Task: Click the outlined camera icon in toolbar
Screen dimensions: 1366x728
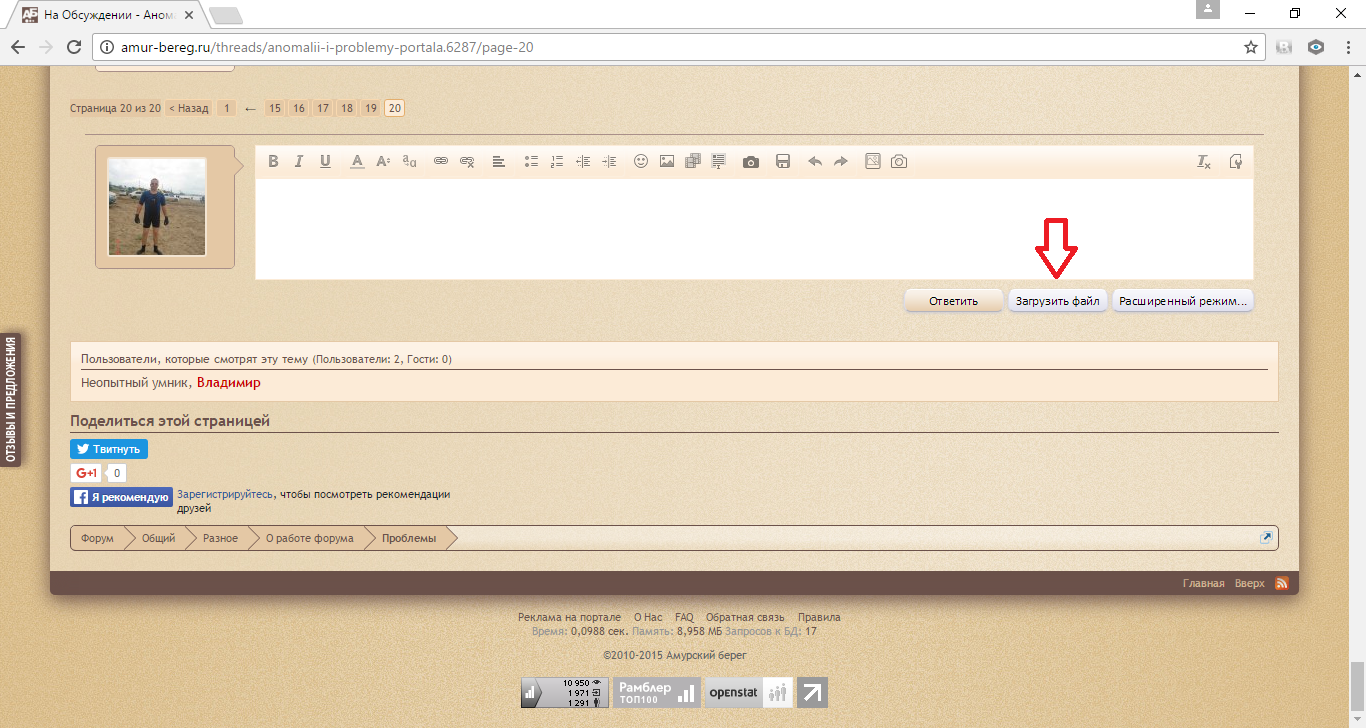Action: click(x=899, y=162)
